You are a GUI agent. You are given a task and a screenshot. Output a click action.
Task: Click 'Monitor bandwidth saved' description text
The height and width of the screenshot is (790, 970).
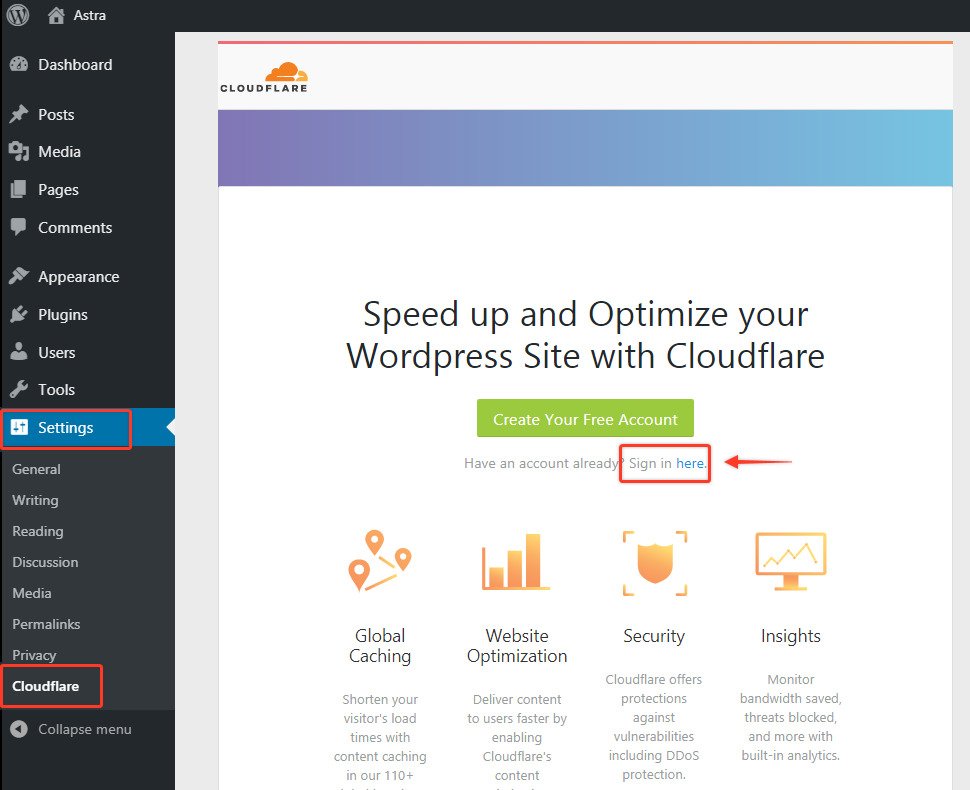pyautogui.click(x=791, y=717)
